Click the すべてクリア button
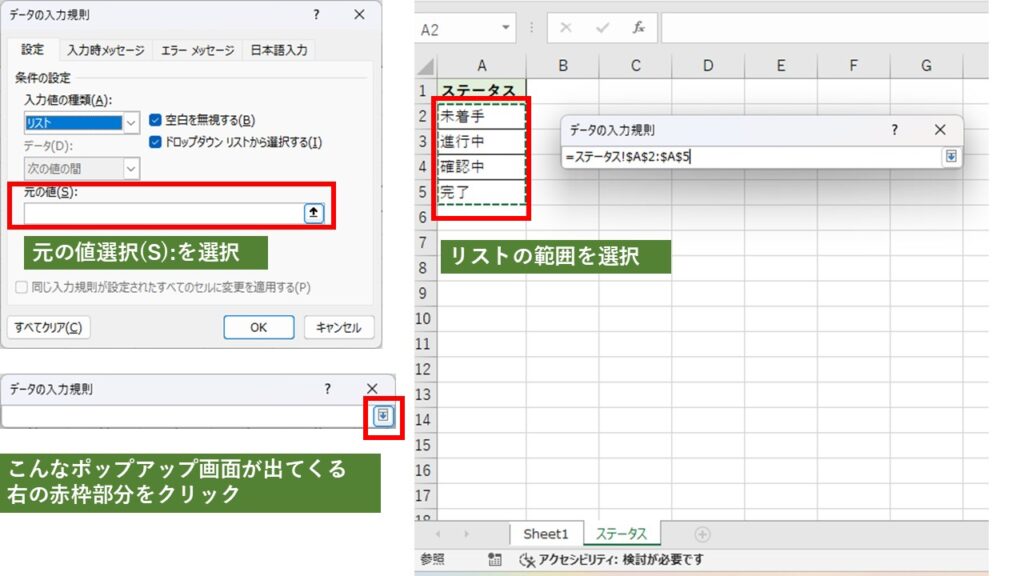This screenshot has height=576, width=1024. [x=48, y=327]
